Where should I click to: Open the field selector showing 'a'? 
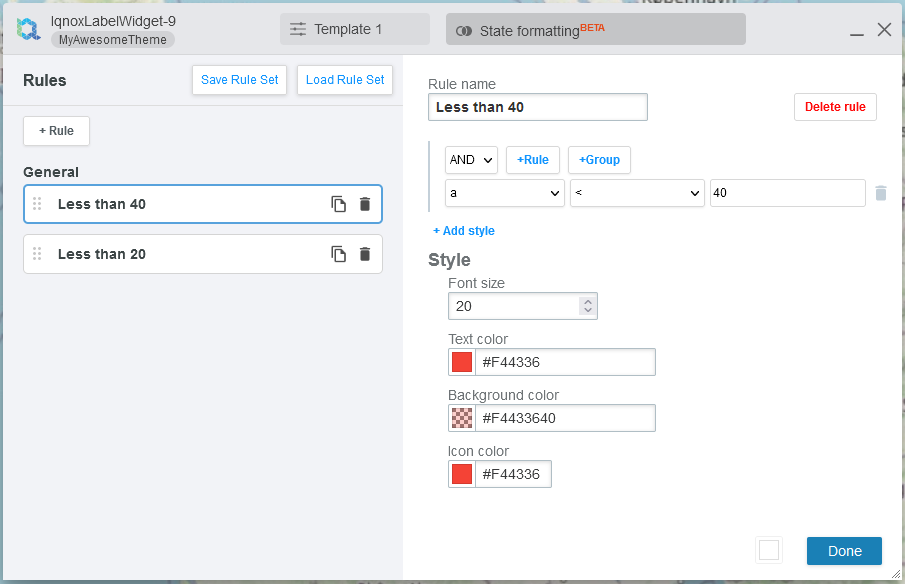pyautogui.click(x=504, y=193)
